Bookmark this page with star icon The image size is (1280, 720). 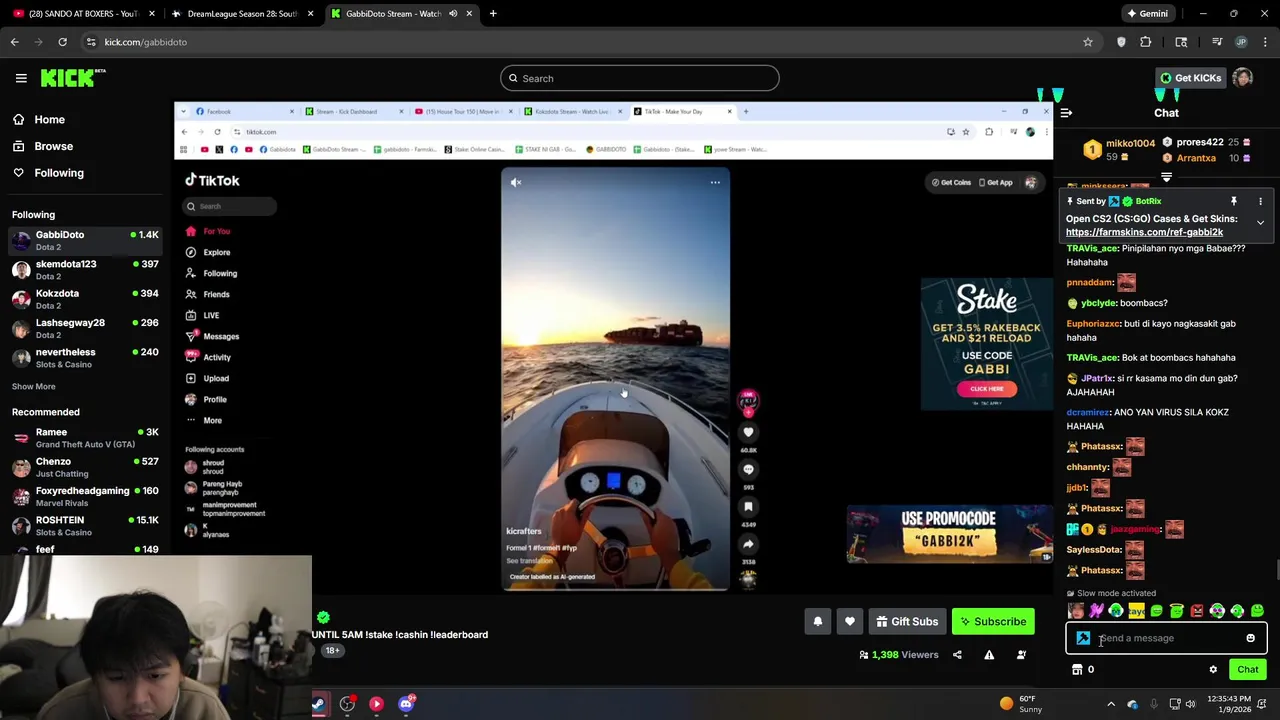tap(1088, 42)
